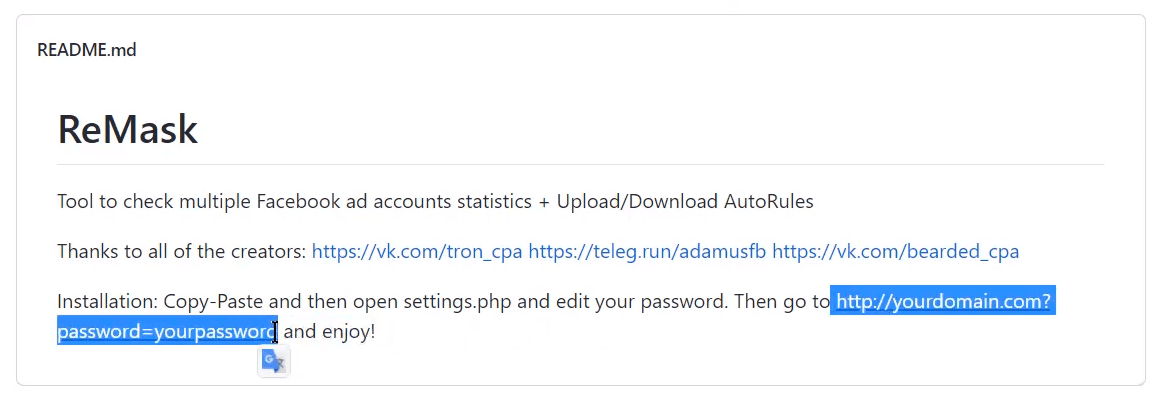
Task: Click the "and enjoy!" text
Action: point(330,331)
